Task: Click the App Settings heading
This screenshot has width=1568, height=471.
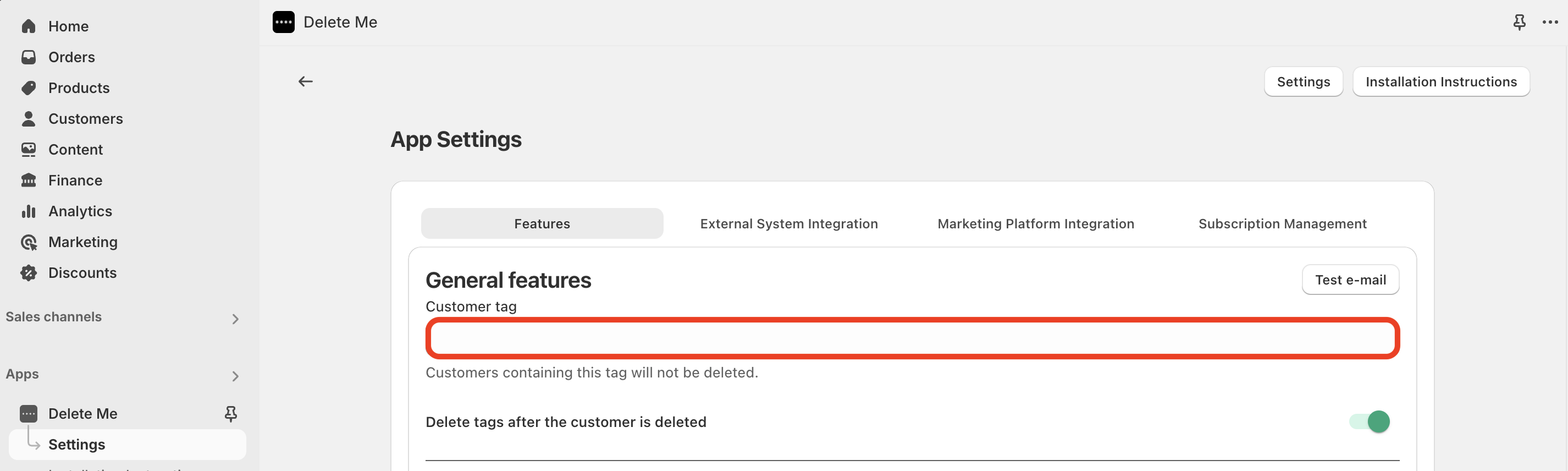Action: pos(456,140)
